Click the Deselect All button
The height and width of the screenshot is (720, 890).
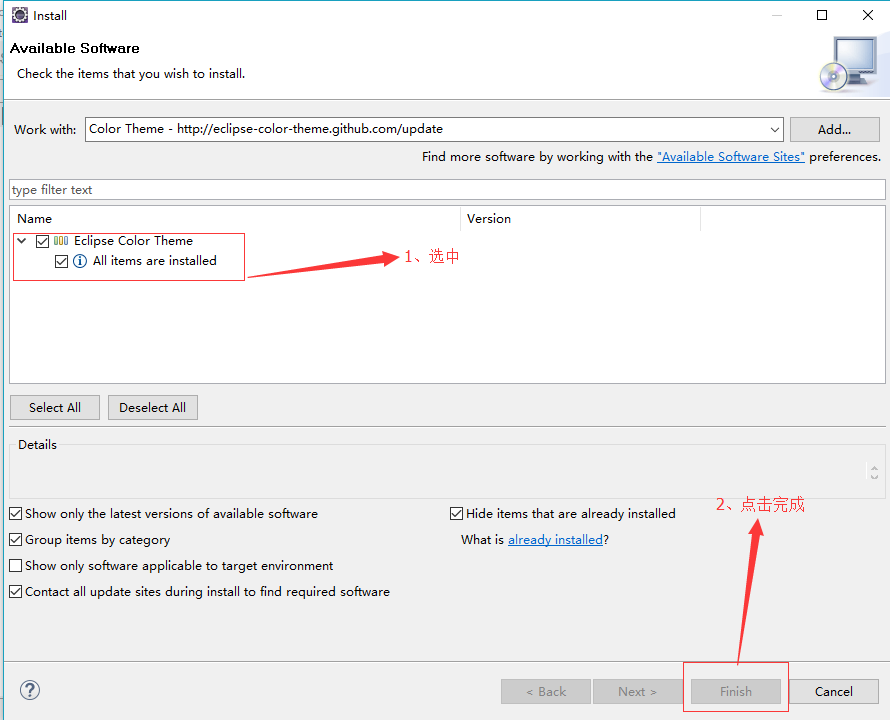[153, 408]
